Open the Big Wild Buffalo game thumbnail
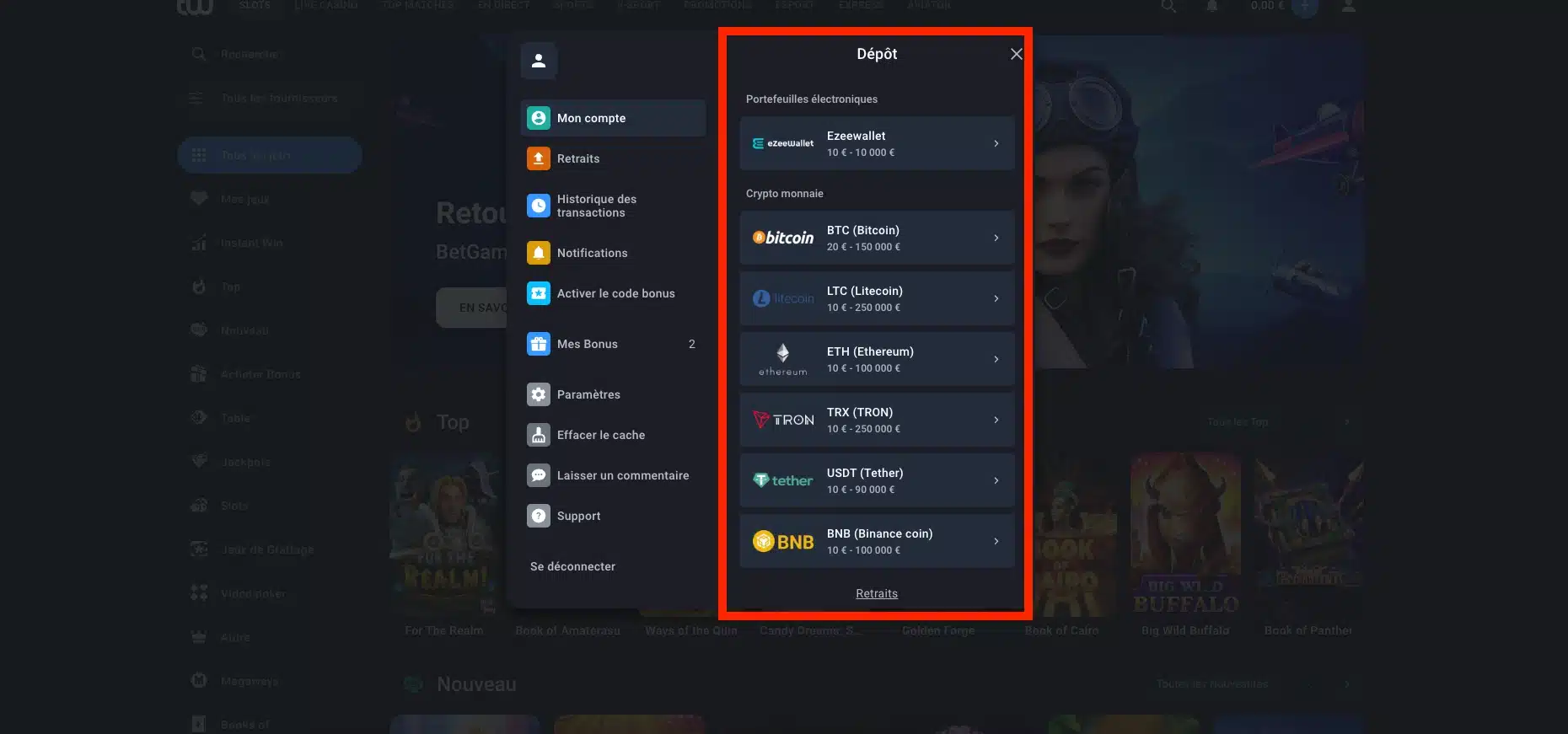Screen dimensions: 1568x734 (1185, 534)
